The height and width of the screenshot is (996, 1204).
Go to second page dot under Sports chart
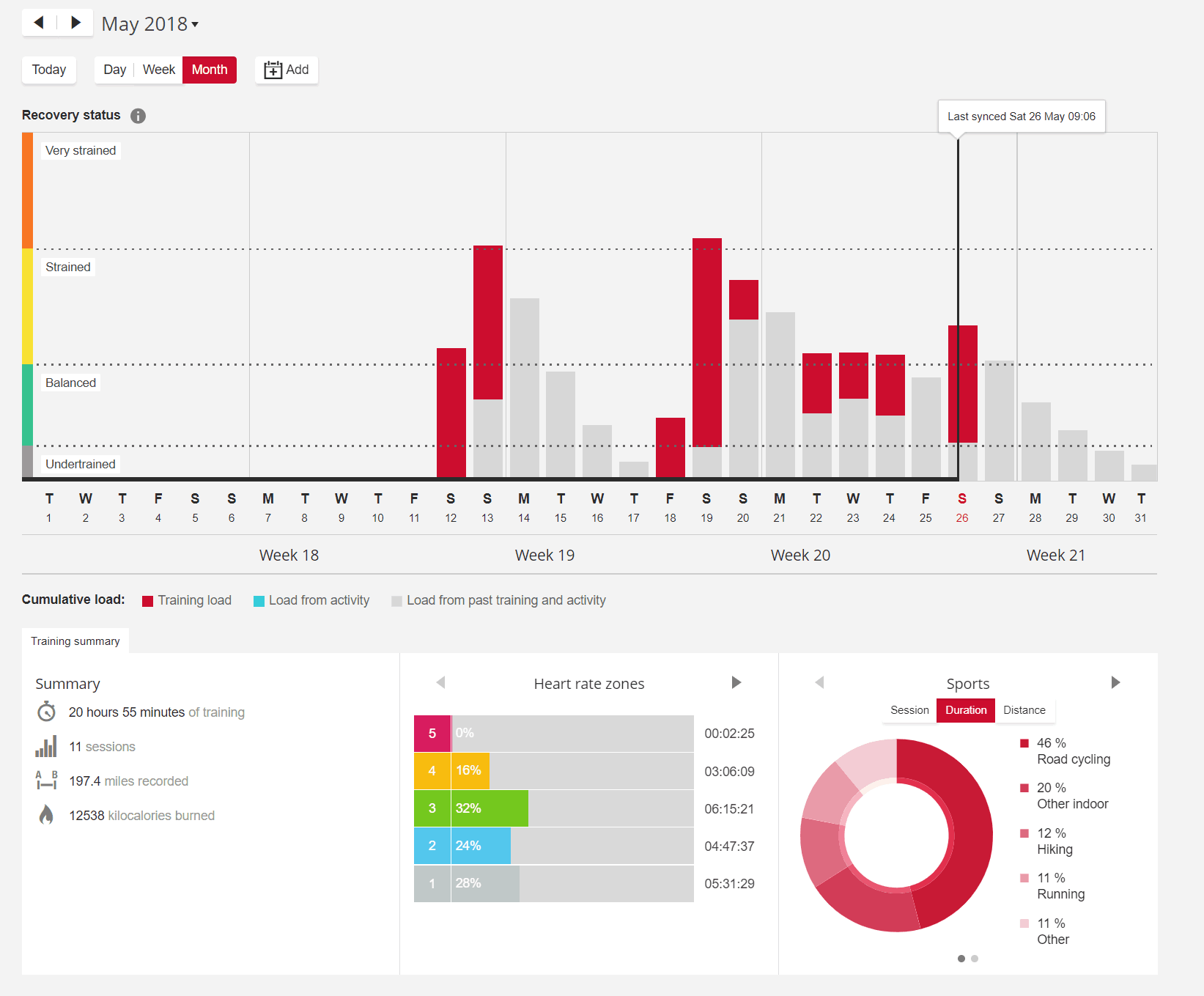coord(975,959)
